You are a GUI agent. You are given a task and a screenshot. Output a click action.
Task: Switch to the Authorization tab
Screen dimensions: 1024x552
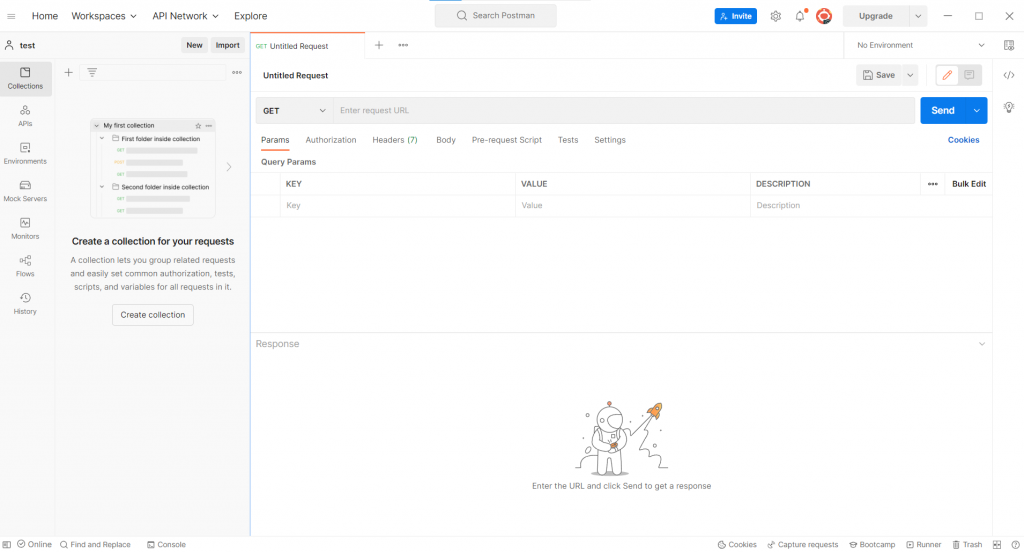(x=331, y=140)
